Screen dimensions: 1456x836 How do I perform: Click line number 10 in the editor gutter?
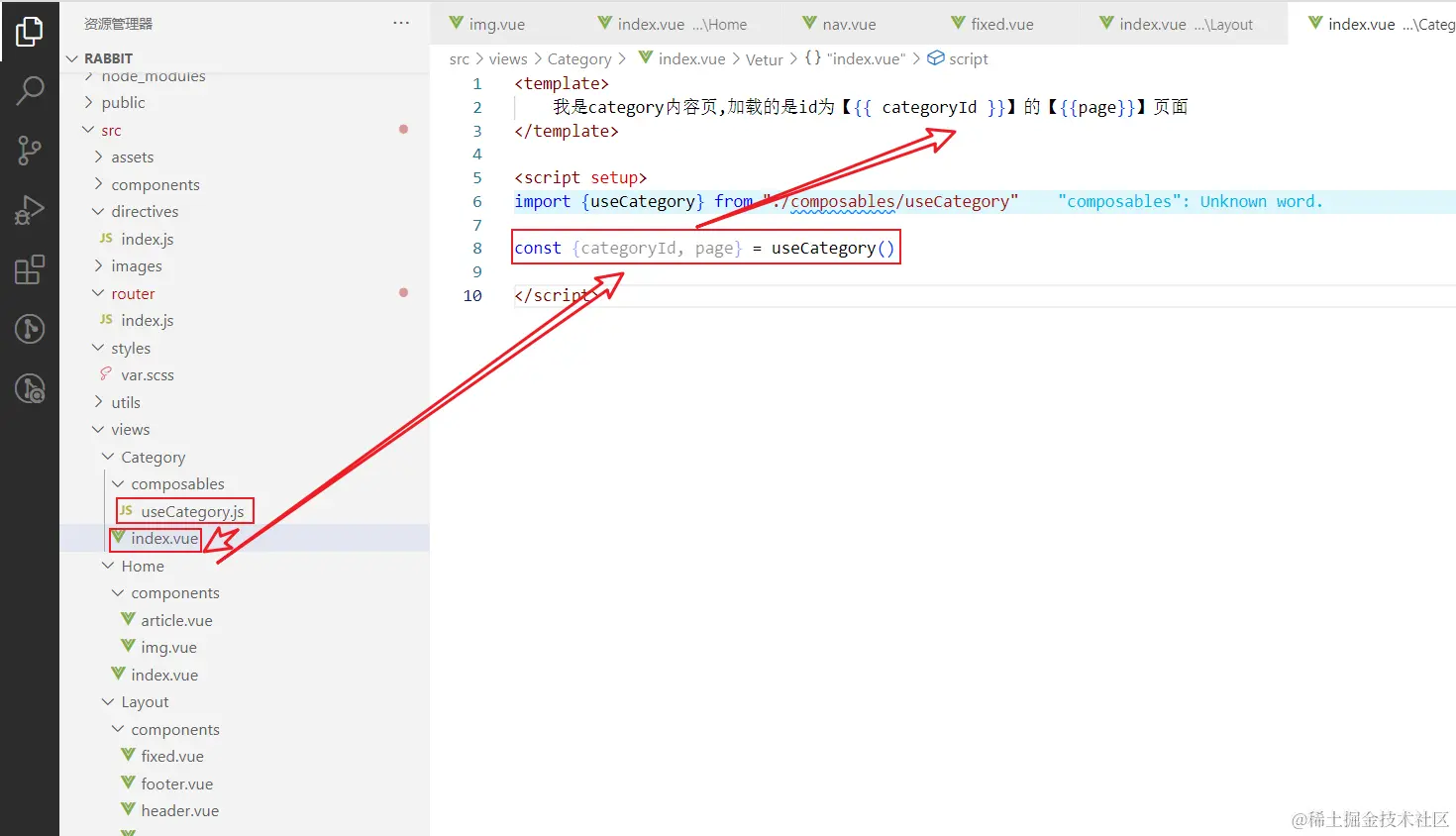coord(472,295)
